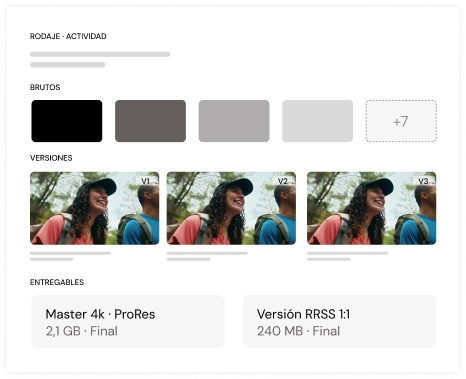Image resolution: width=466 pixels, height=379 pixels.
Task: Open the black raw footage thumbnail
Action: click(x=67, y=121)
